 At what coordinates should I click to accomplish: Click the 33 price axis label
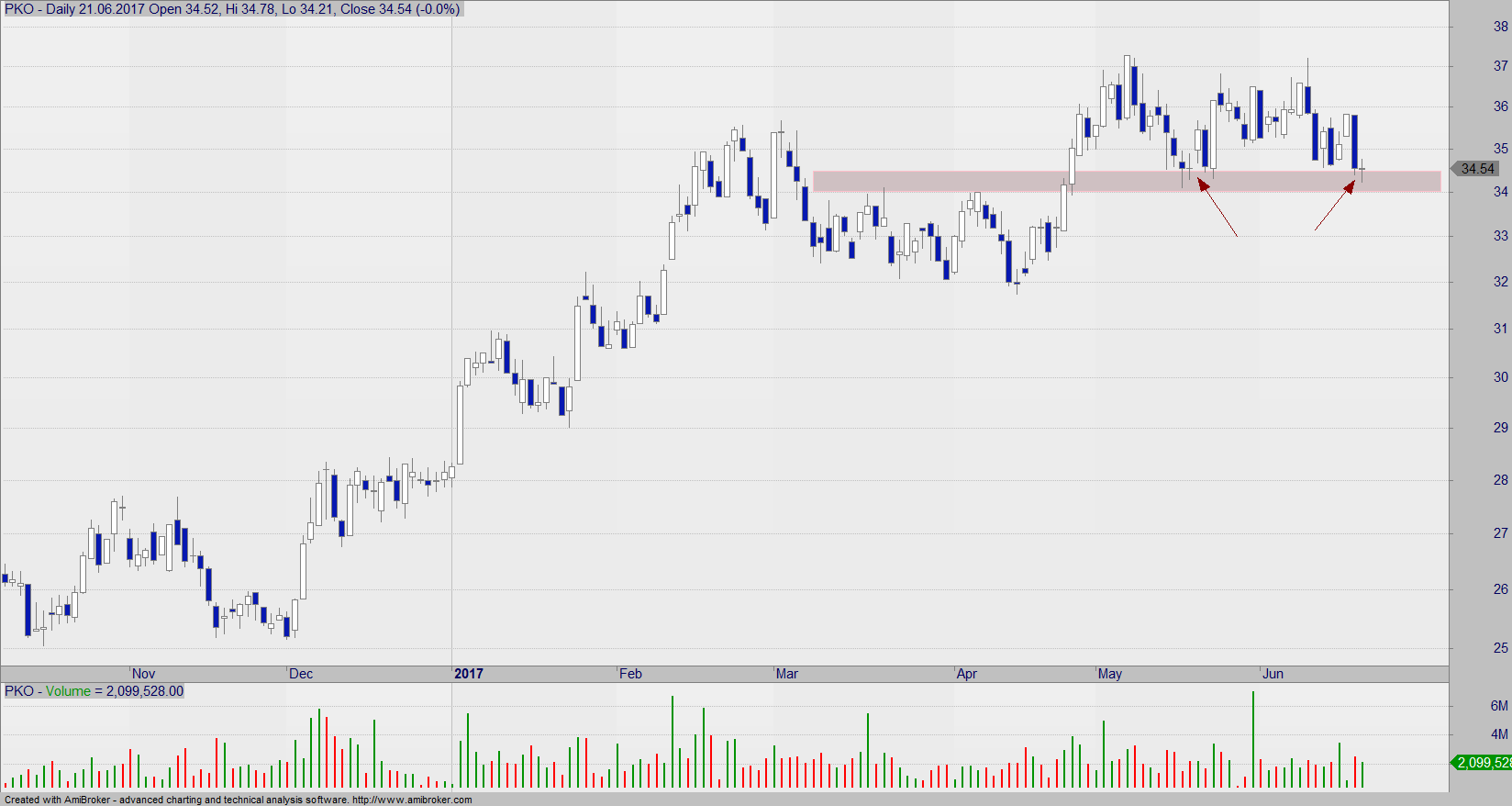click(x=1500, y=236)
